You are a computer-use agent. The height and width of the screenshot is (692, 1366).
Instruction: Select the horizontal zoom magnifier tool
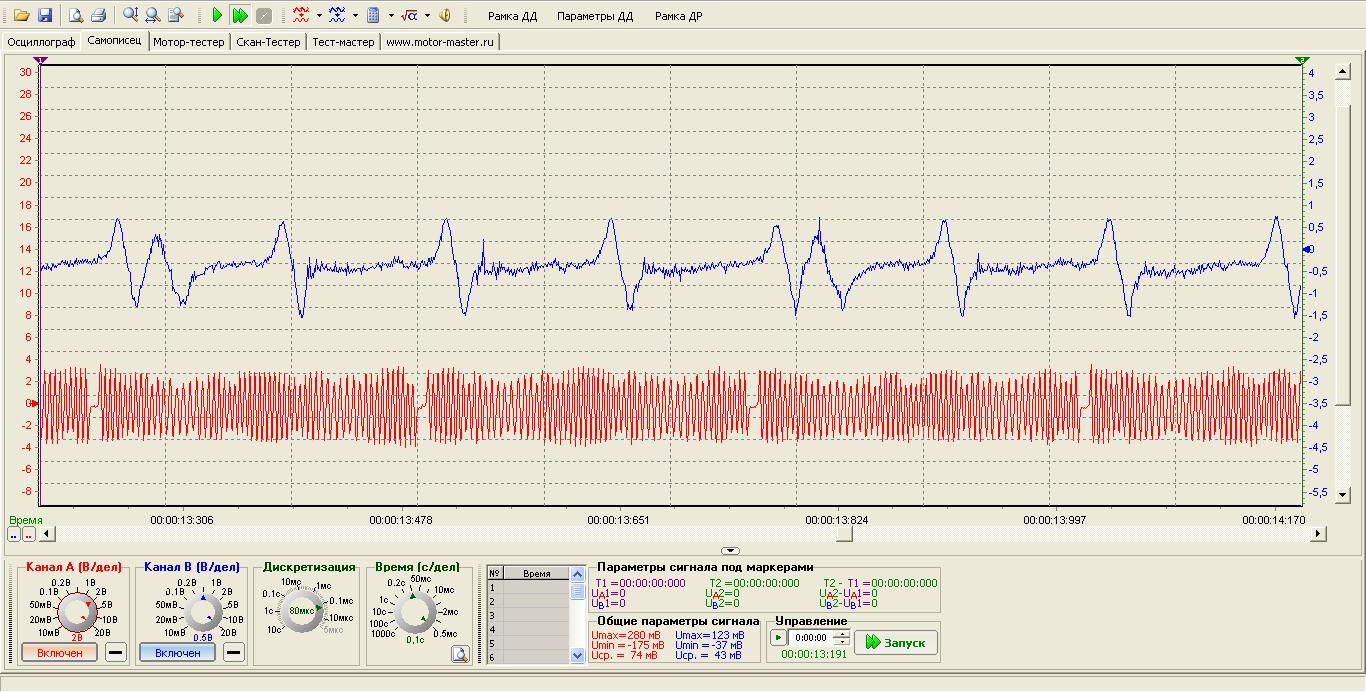click(152, 15)
